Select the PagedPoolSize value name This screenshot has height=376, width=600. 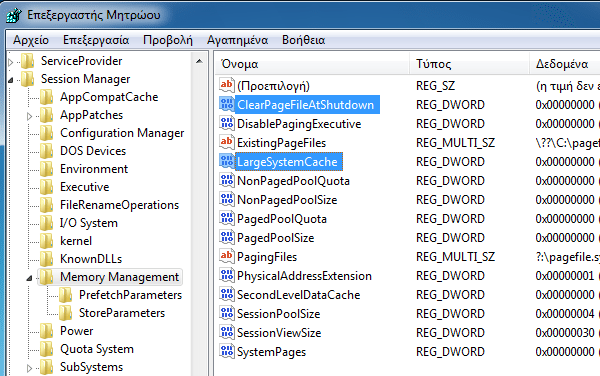click(x=276, y=238)
